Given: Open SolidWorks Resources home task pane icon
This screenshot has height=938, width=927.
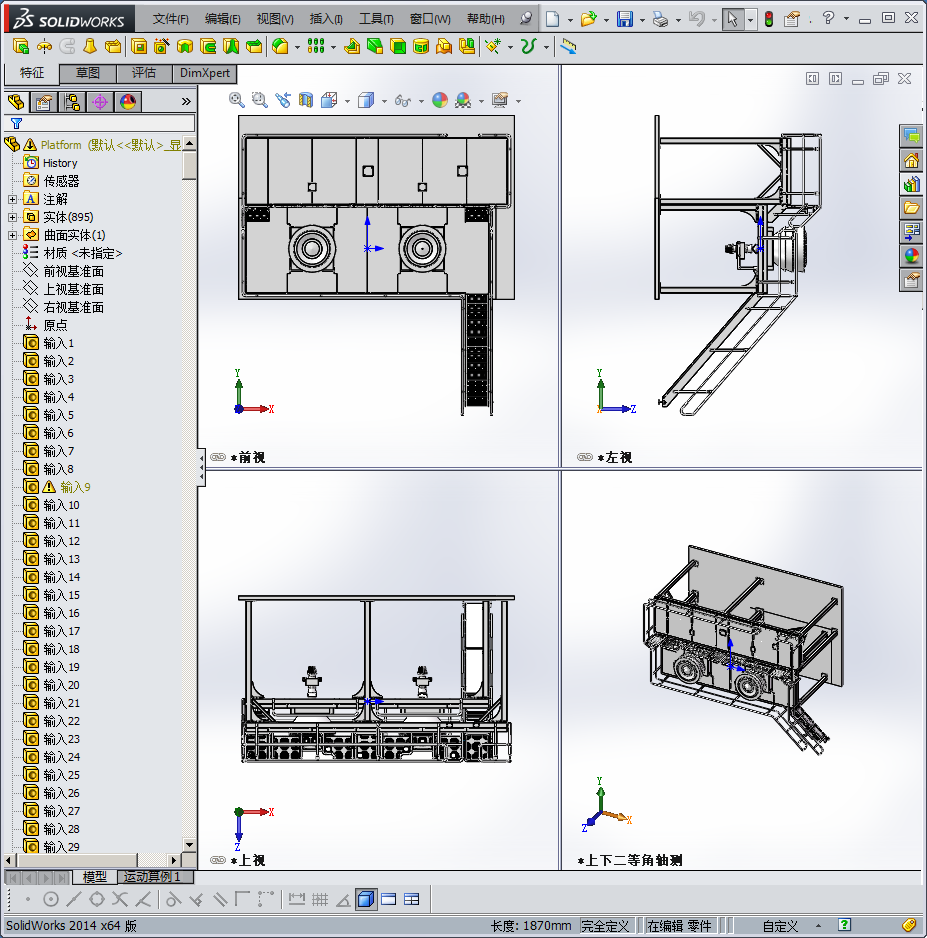Looking at the screenshot, I should coord(911,160).
